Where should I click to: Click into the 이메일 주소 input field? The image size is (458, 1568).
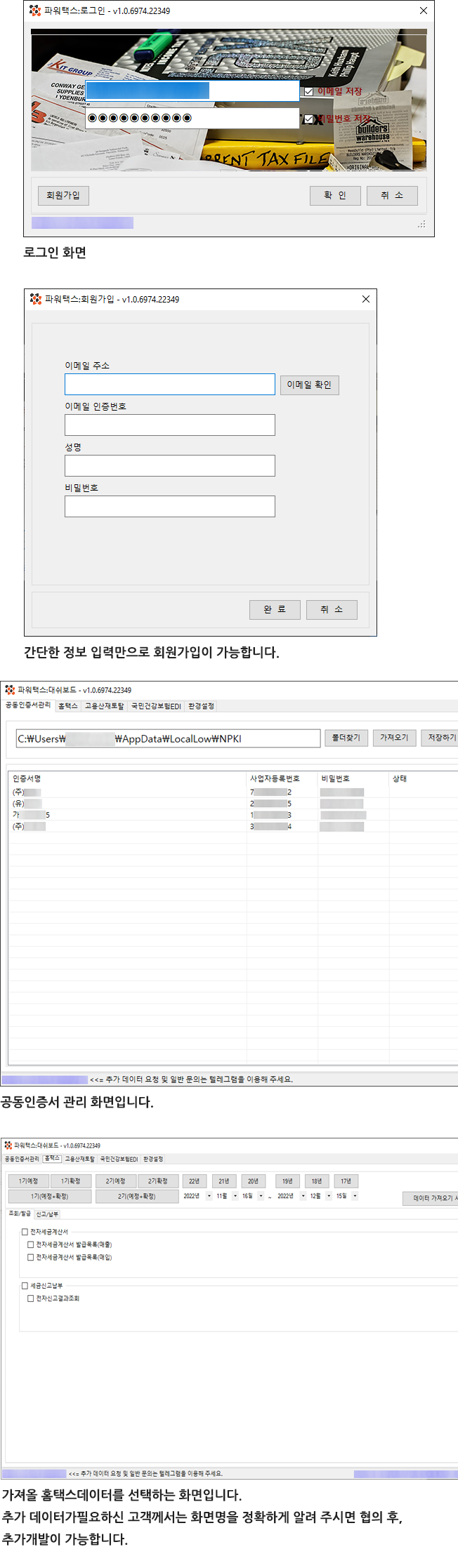pyautogui.click(x=169, y=384)
